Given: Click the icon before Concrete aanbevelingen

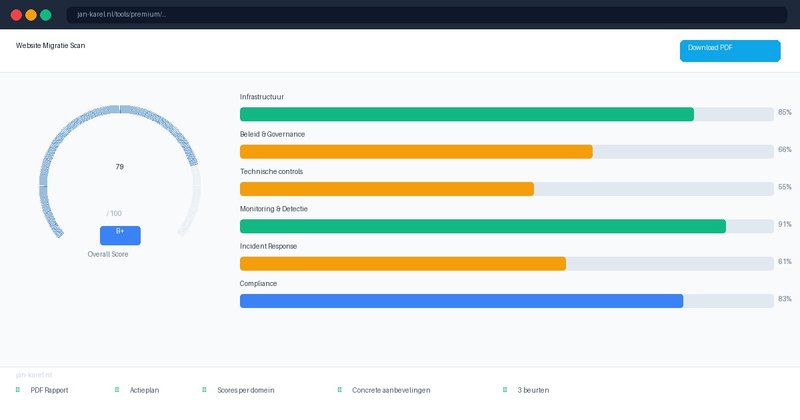Looking at the screenshot, I should click(x=340, y=390).
